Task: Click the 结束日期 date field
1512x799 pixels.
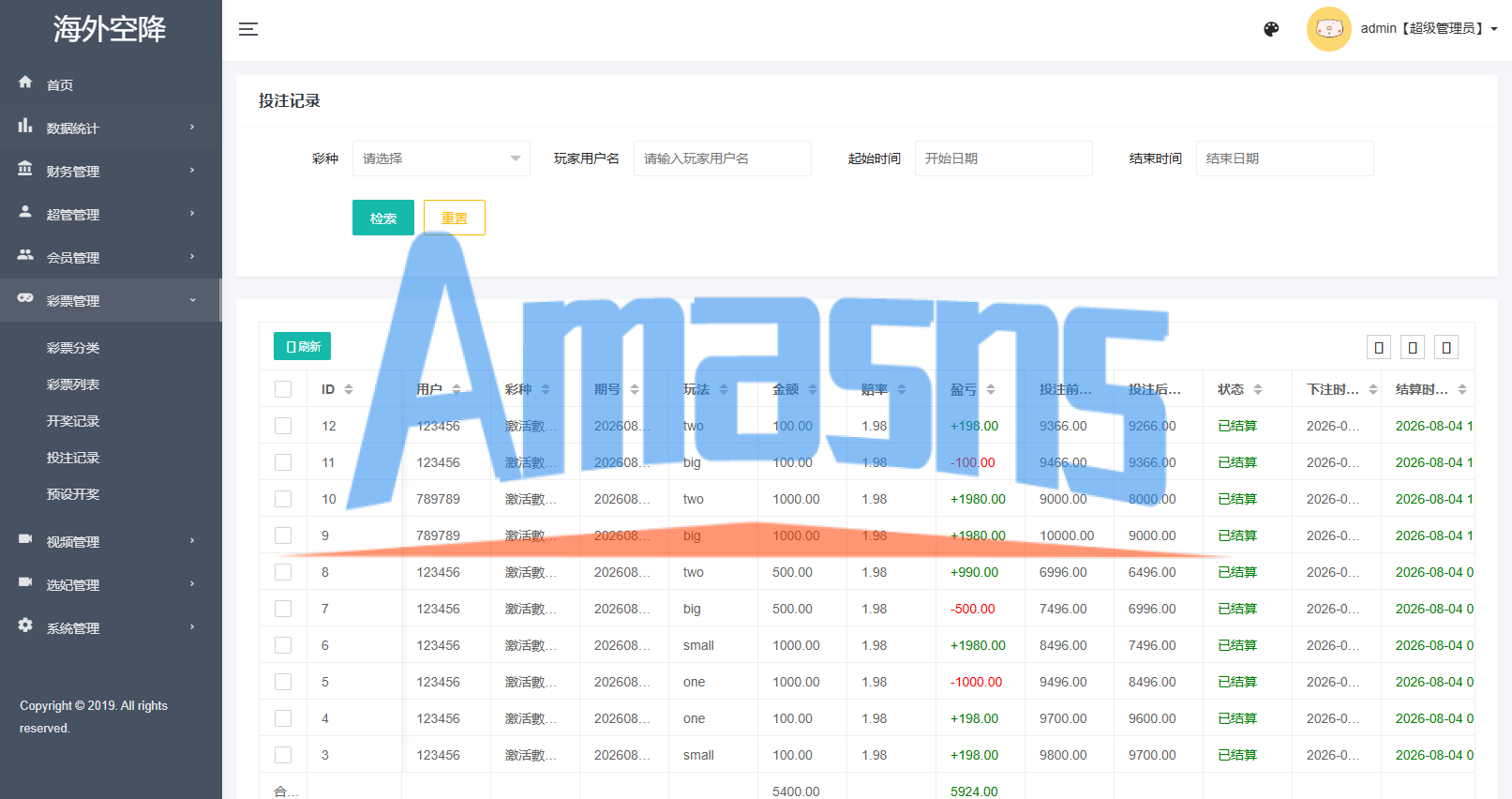Action: [1285, 158]
